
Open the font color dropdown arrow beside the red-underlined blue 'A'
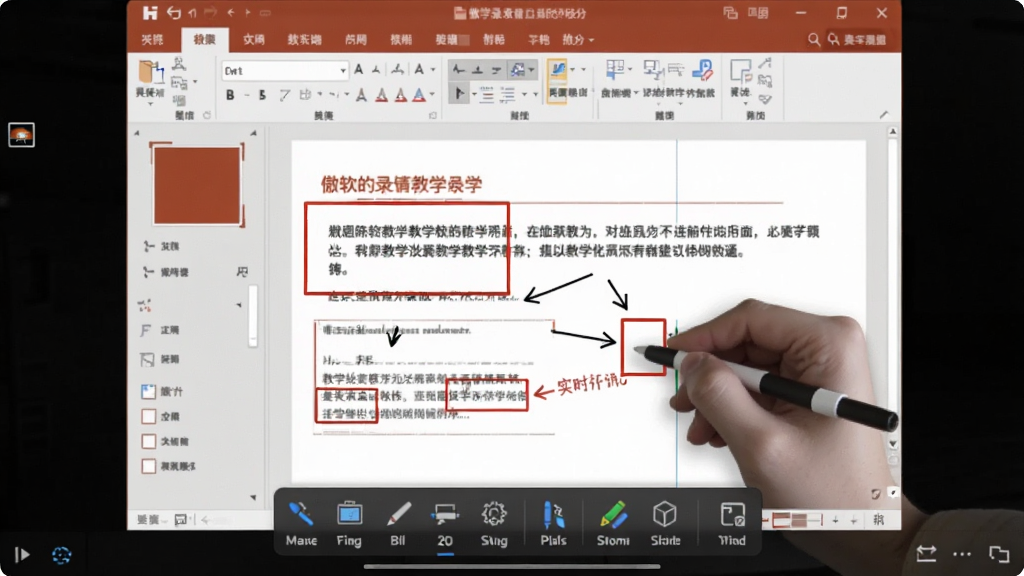[432, 95]
